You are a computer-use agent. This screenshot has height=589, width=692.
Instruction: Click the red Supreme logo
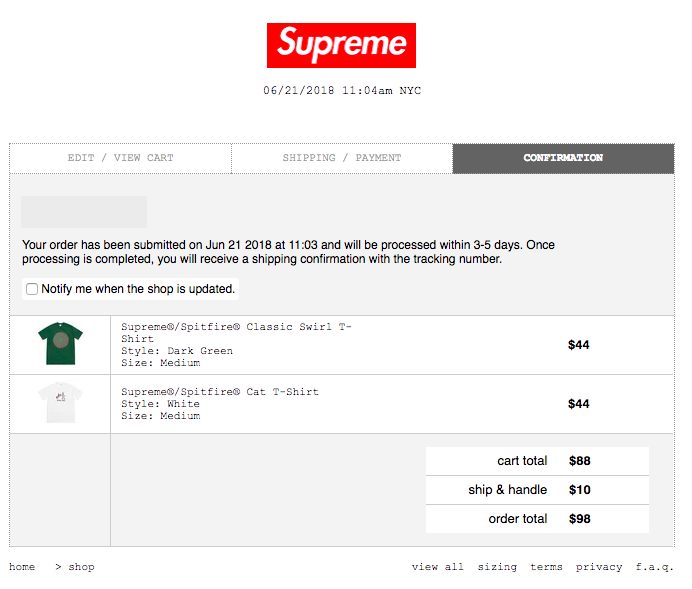tap(341, 45)
